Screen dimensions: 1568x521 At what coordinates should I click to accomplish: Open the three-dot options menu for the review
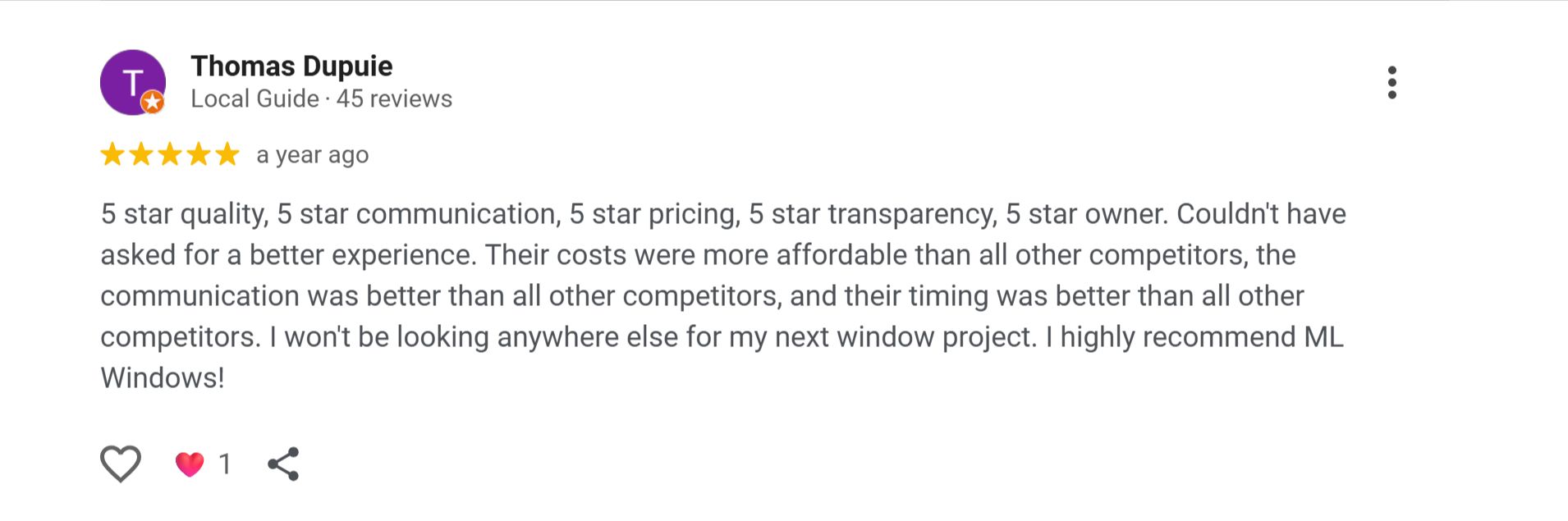(x=1391, y=82)
